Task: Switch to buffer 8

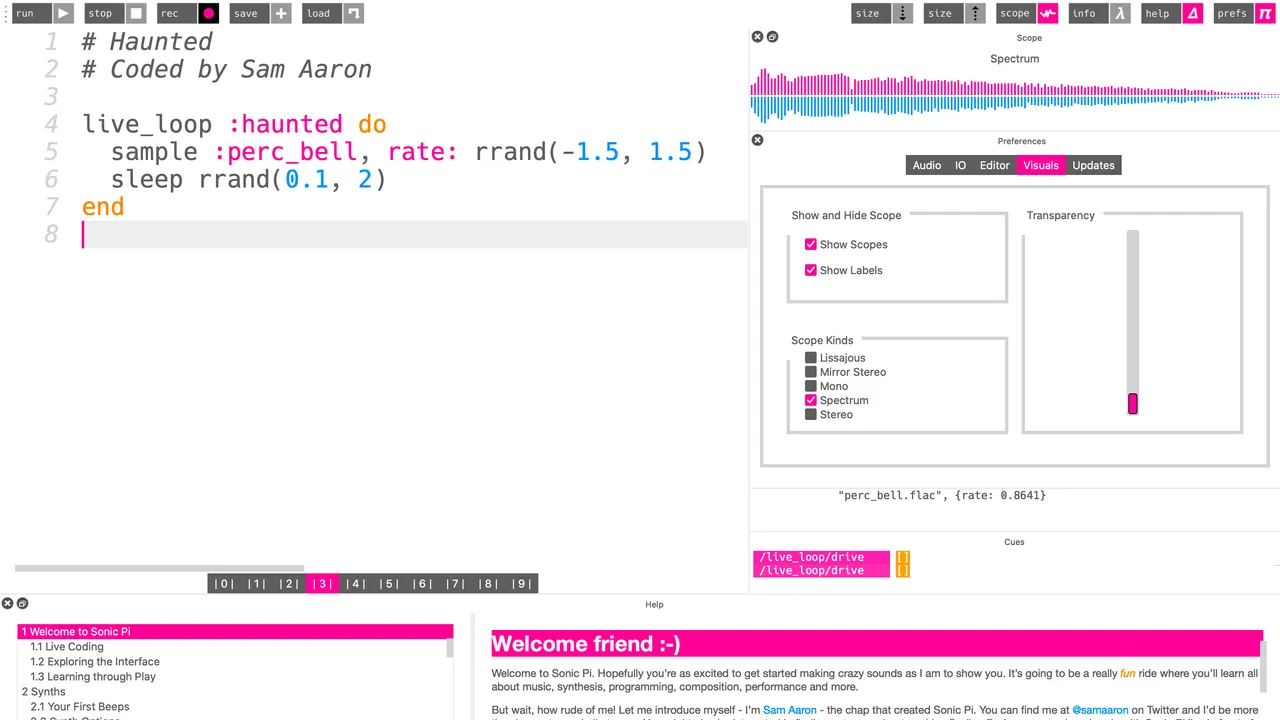Action: click(x=488, y=584)
